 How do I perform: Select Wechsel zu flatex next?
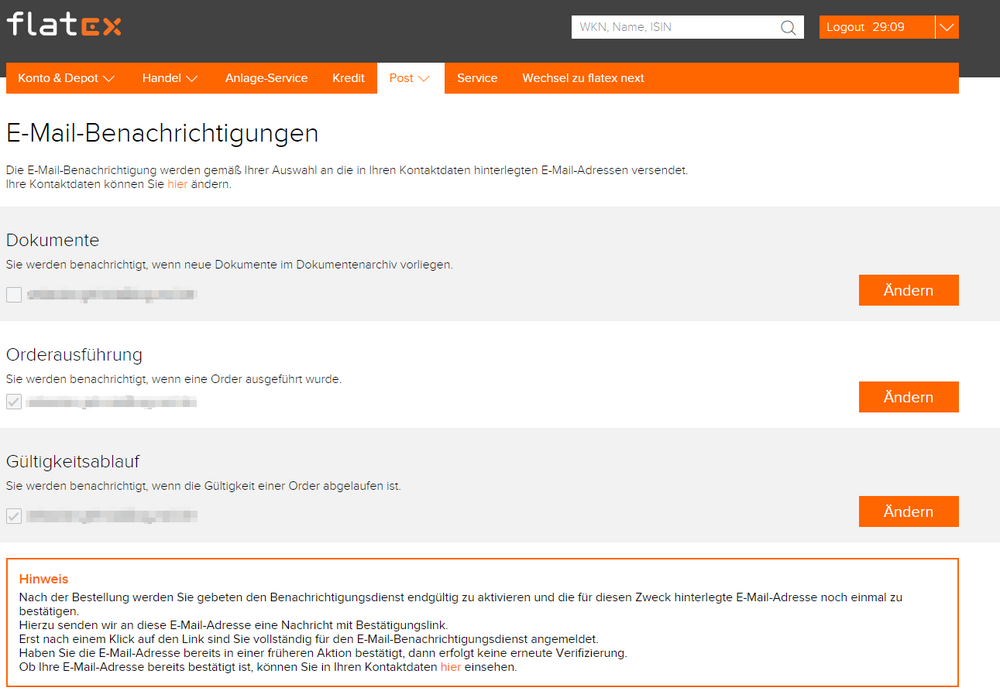tap(583, 78)
